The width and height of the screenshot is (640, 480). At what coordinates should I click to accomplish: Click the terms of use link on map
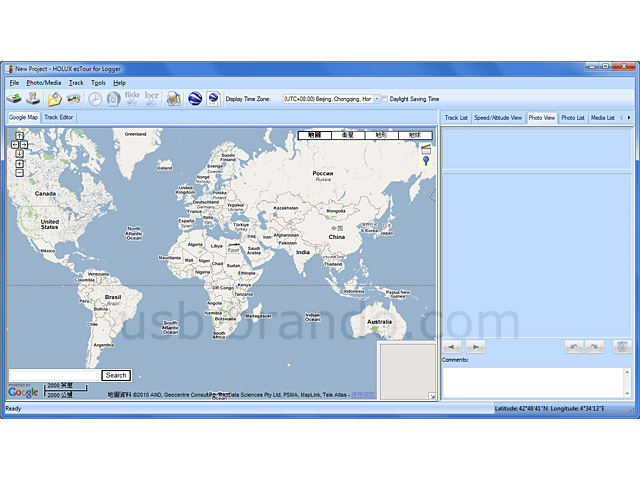(x=363, y=395)
